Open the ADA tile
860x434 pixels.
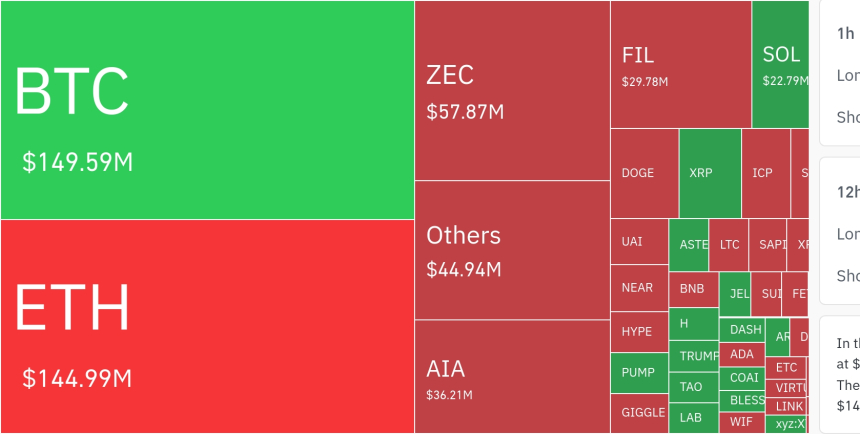(742, 354)
